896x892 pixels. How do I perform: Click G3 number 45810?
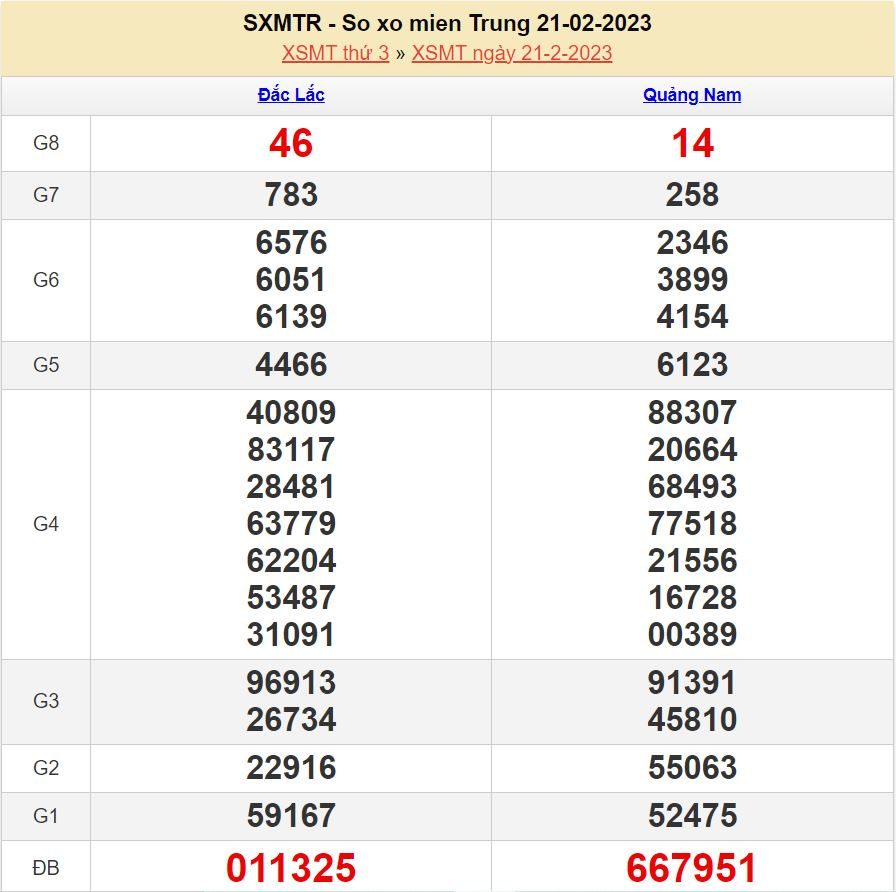click(692, 719)
